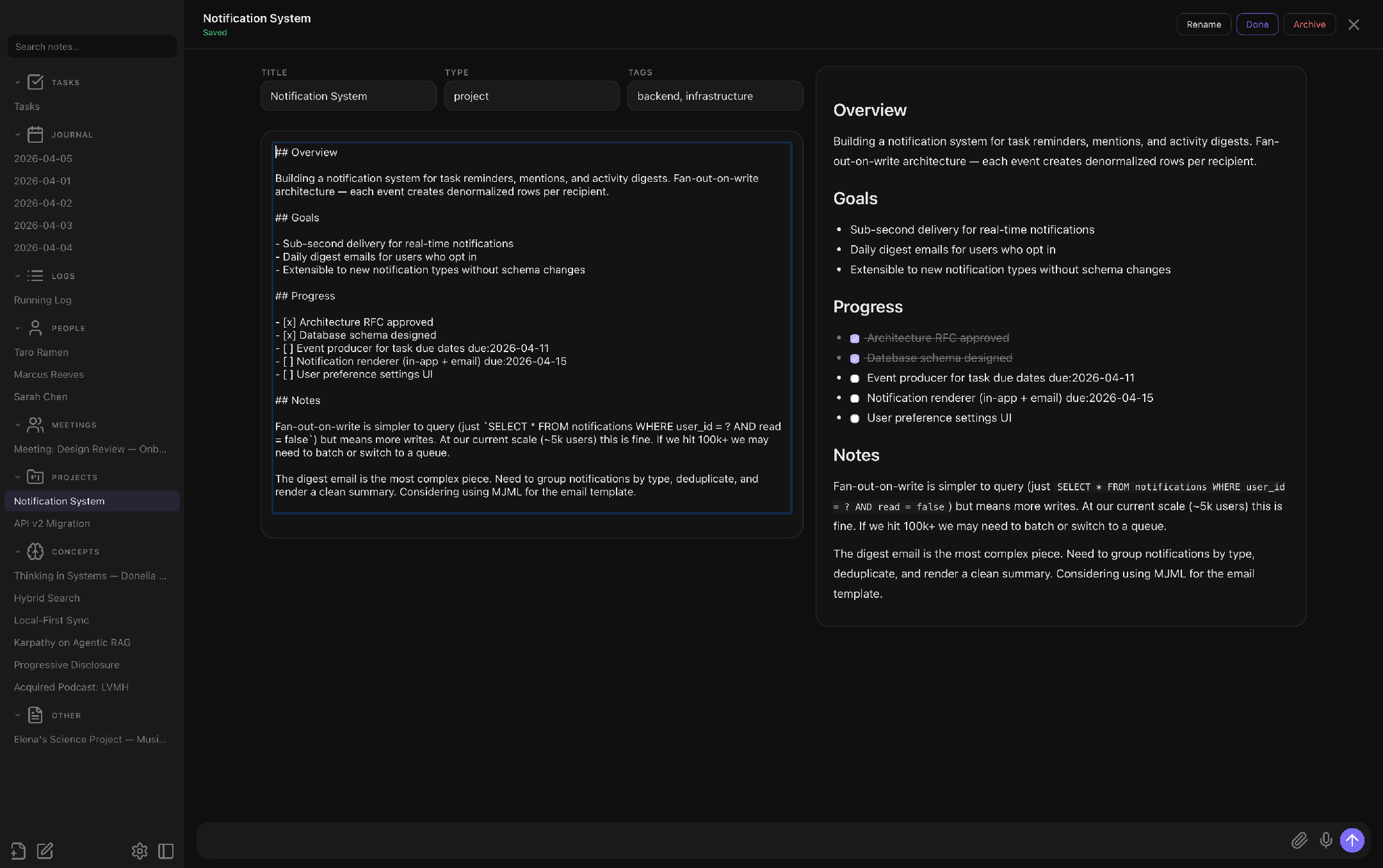Click the People person icon
Image resolution: width=1383 pixels, height=868 pixels.
36,328
